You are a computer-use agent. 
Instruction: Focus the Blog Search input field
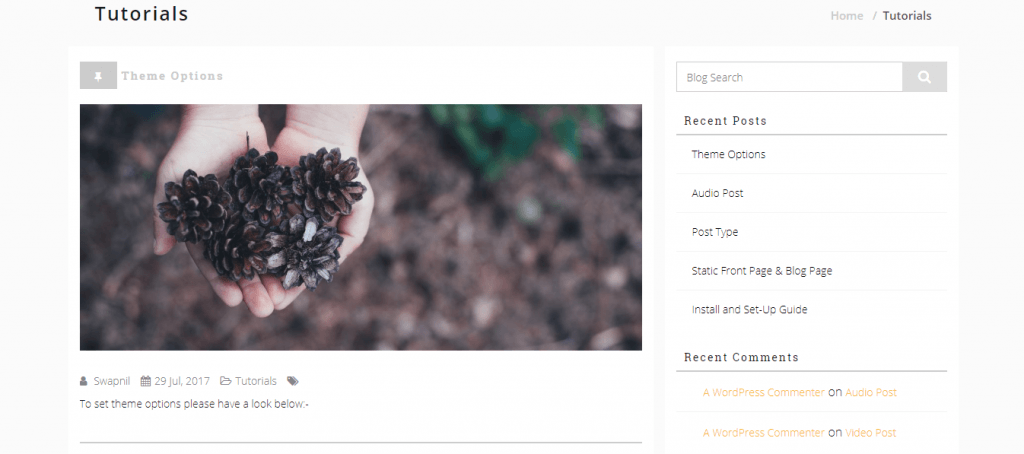pyautogui.click(x=789, y=77)
